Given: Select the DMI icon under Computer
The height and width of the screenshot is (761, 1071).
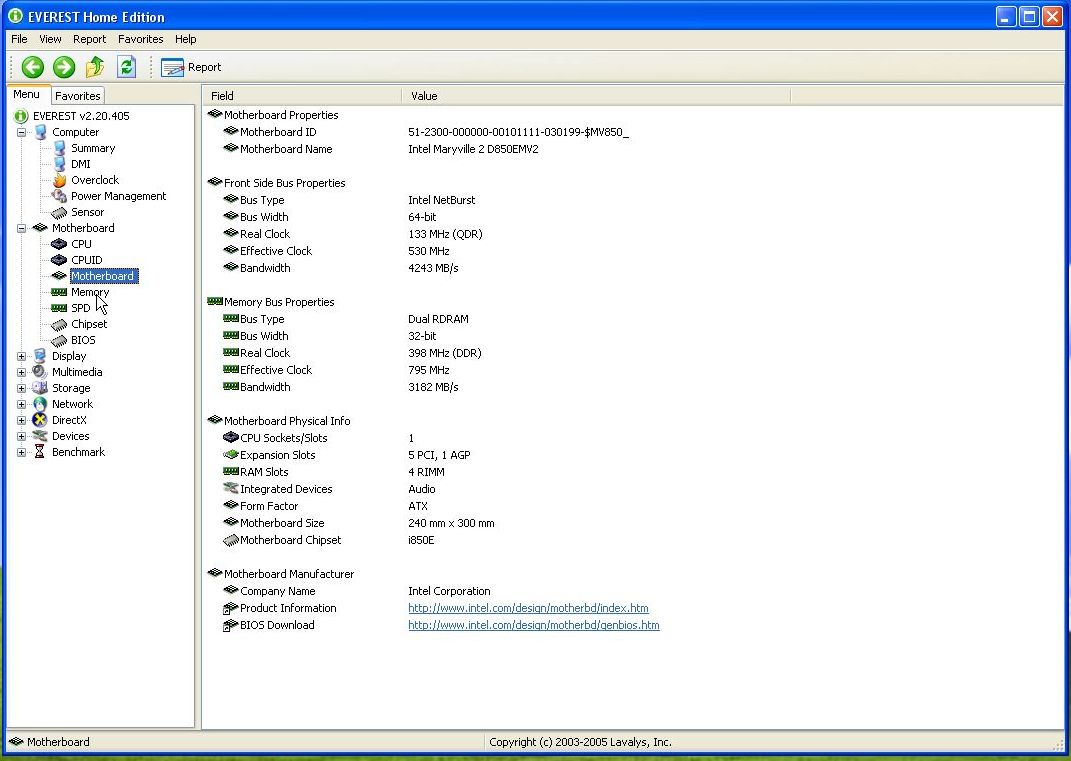Looking at the screenshot, I should click(59, 164).
